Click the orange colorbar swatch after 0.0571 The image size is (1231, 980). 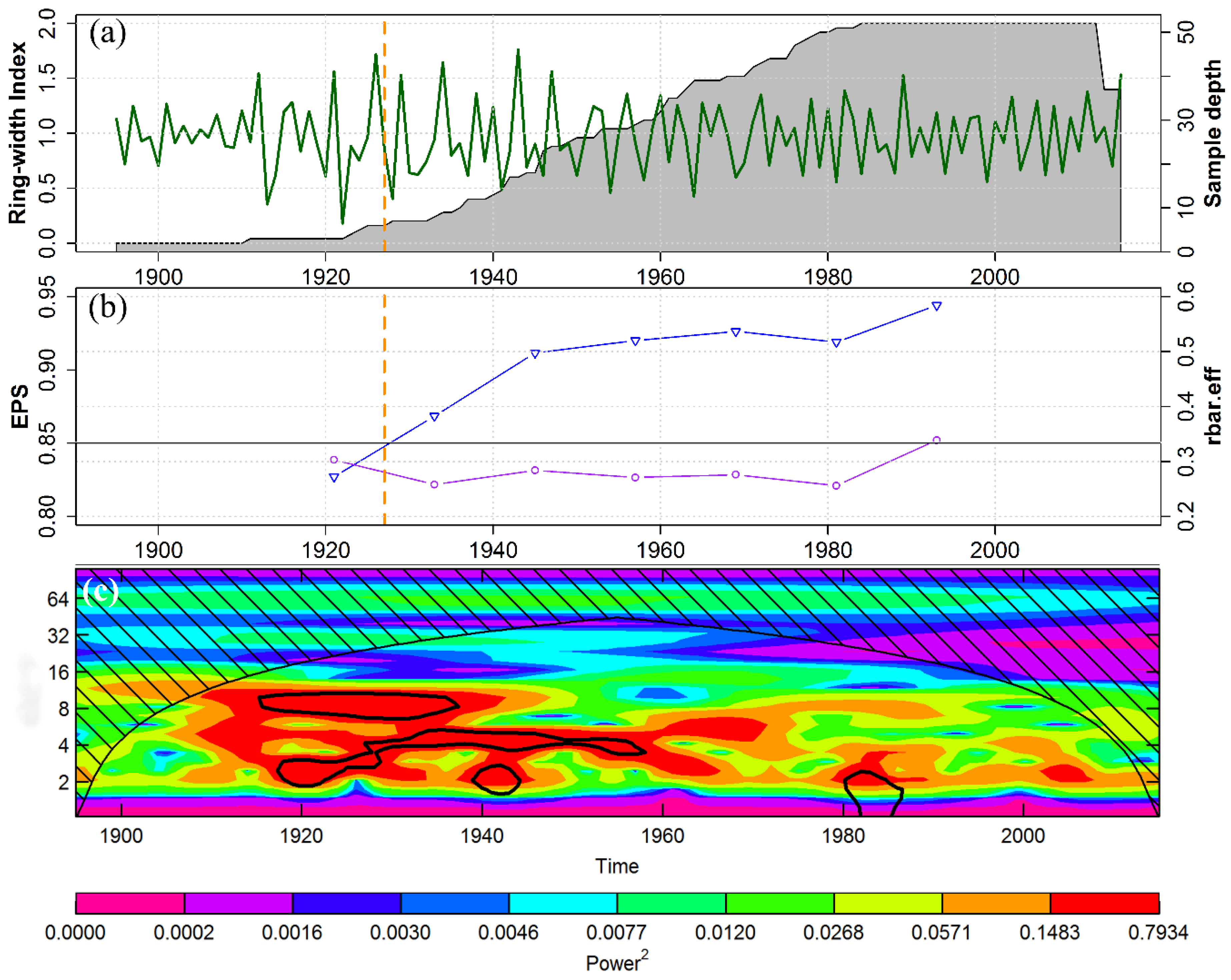996,904
